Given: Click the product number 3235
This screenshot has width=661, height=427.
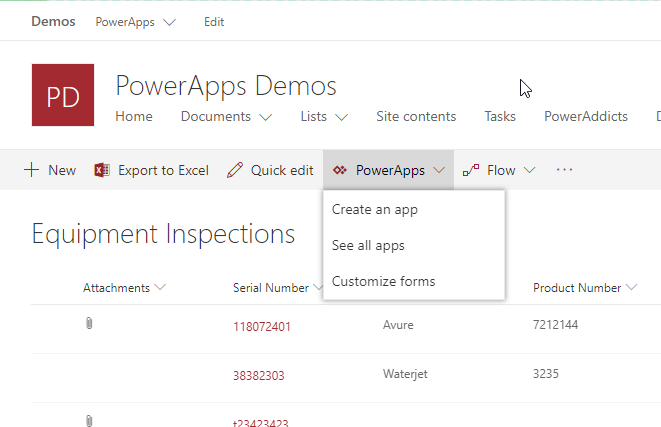Looking at the screenshot, I should 545,373.
